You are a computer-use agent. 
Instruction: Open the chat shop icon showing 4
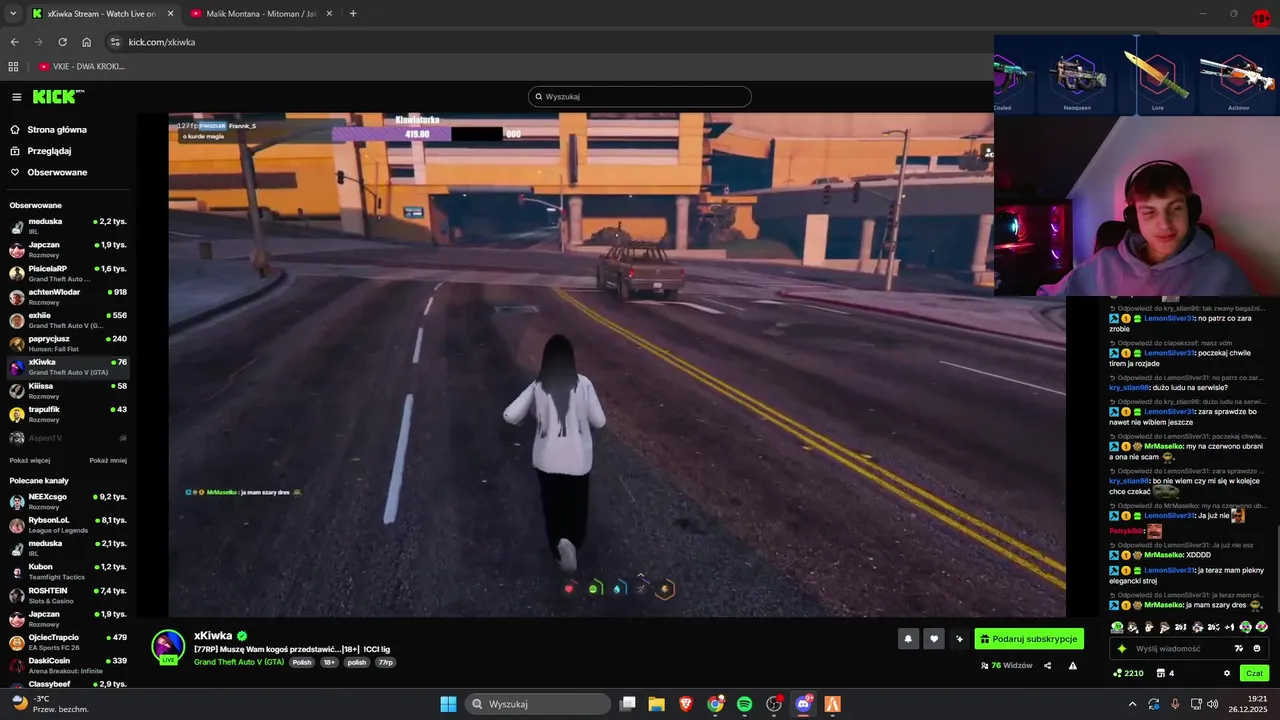click(x=1165, y=673)
